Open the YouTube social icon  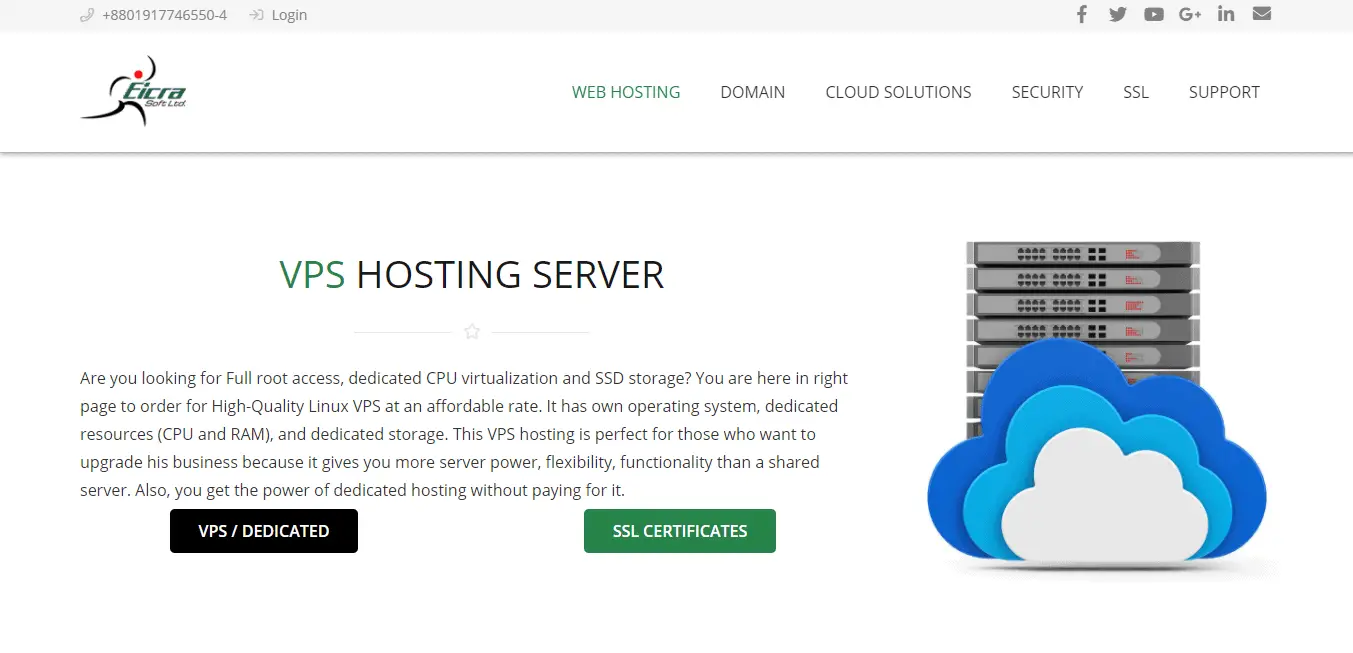click(1154, 14)
